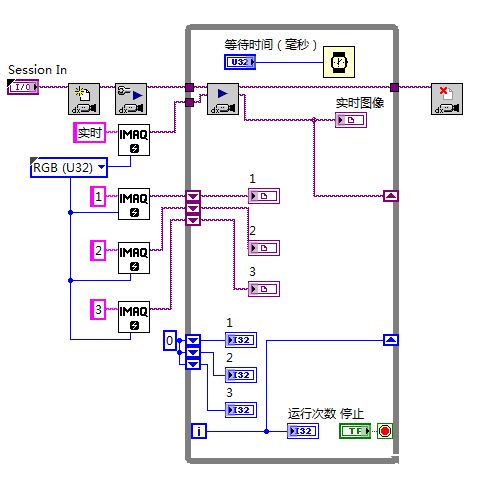Select the 等待时间 U32 control terminal
The image size is (483, 496).
[x=240, y=62]
